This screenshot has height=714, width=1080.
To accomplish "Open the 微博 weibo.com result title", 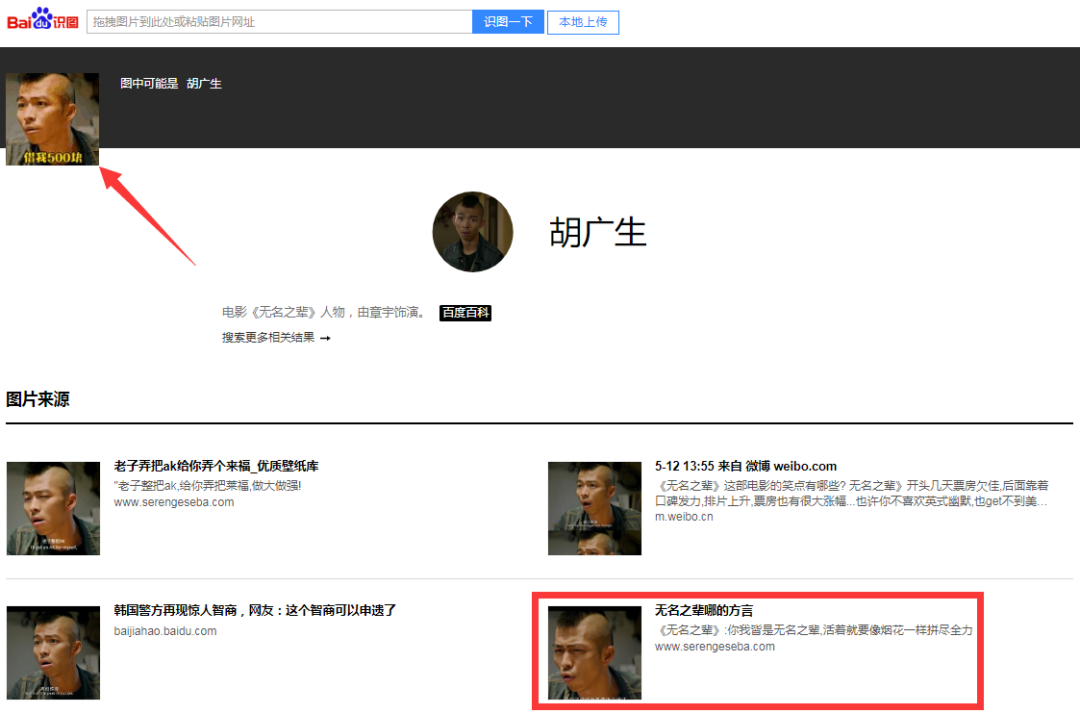I will click(745, 466).
